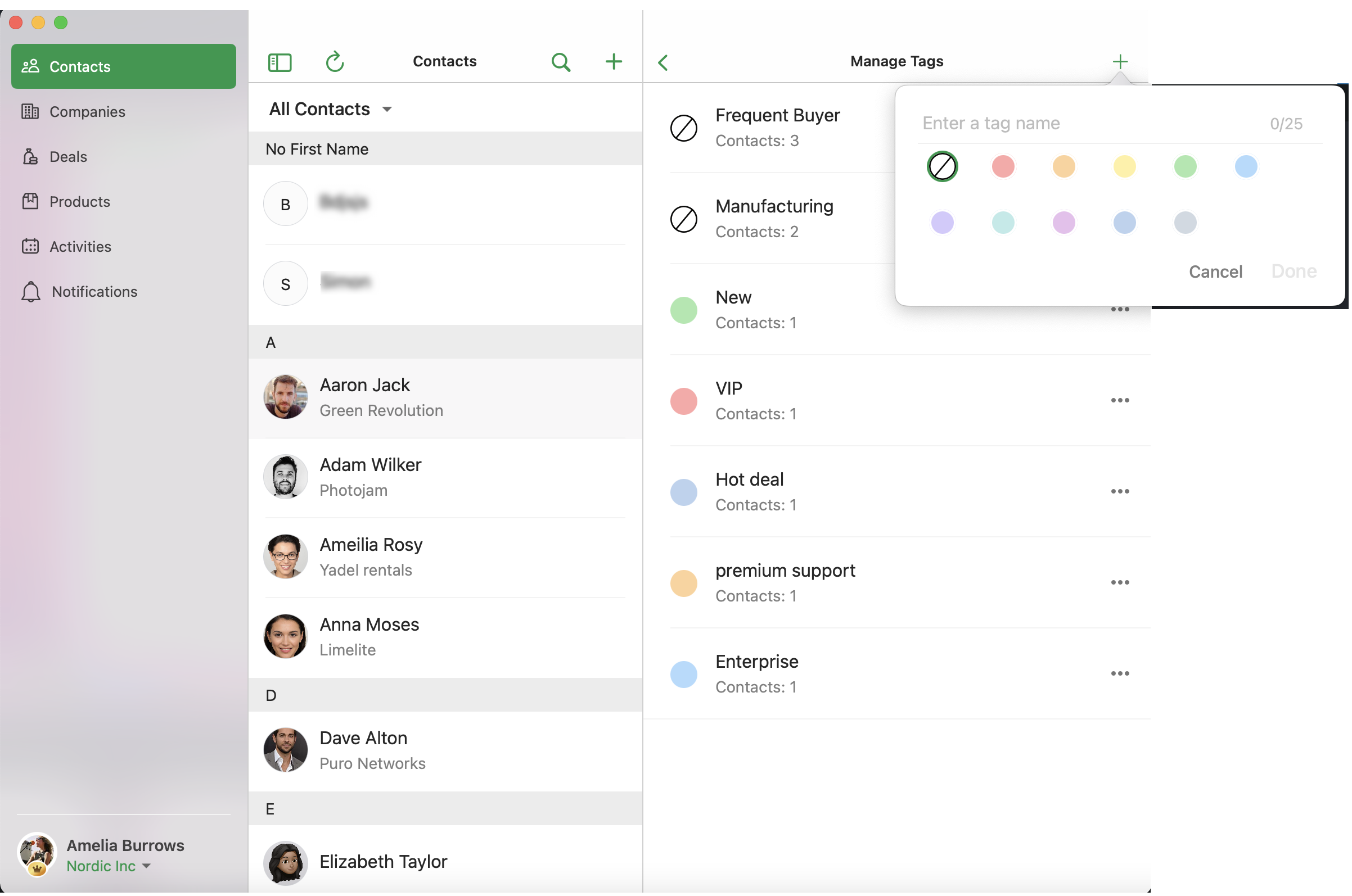1352x896 pixels.
Task: Open Companies in the sidebar
Action: pos(87,111)
